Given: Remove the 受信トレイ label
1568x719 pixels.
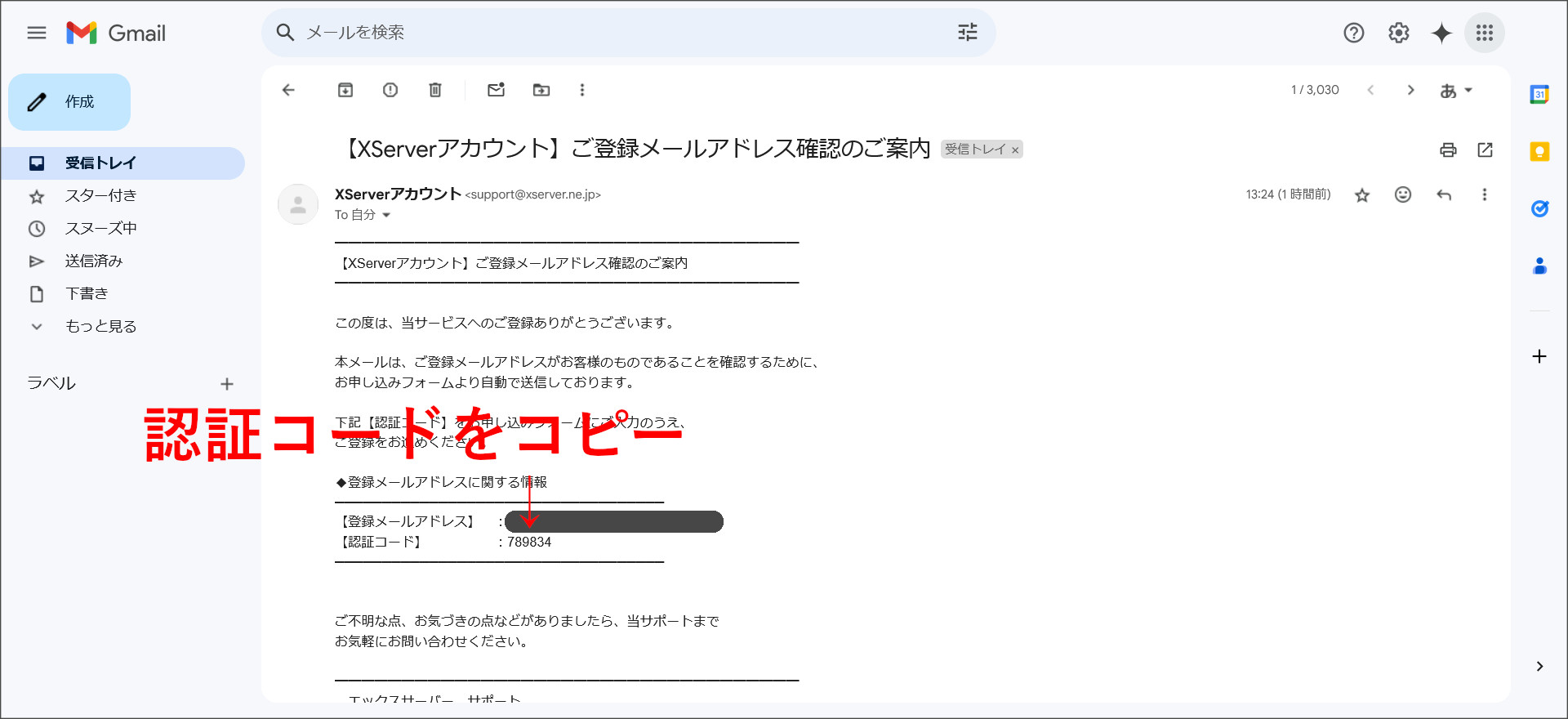Looking at the screenshot, I should click(1015, 150).
